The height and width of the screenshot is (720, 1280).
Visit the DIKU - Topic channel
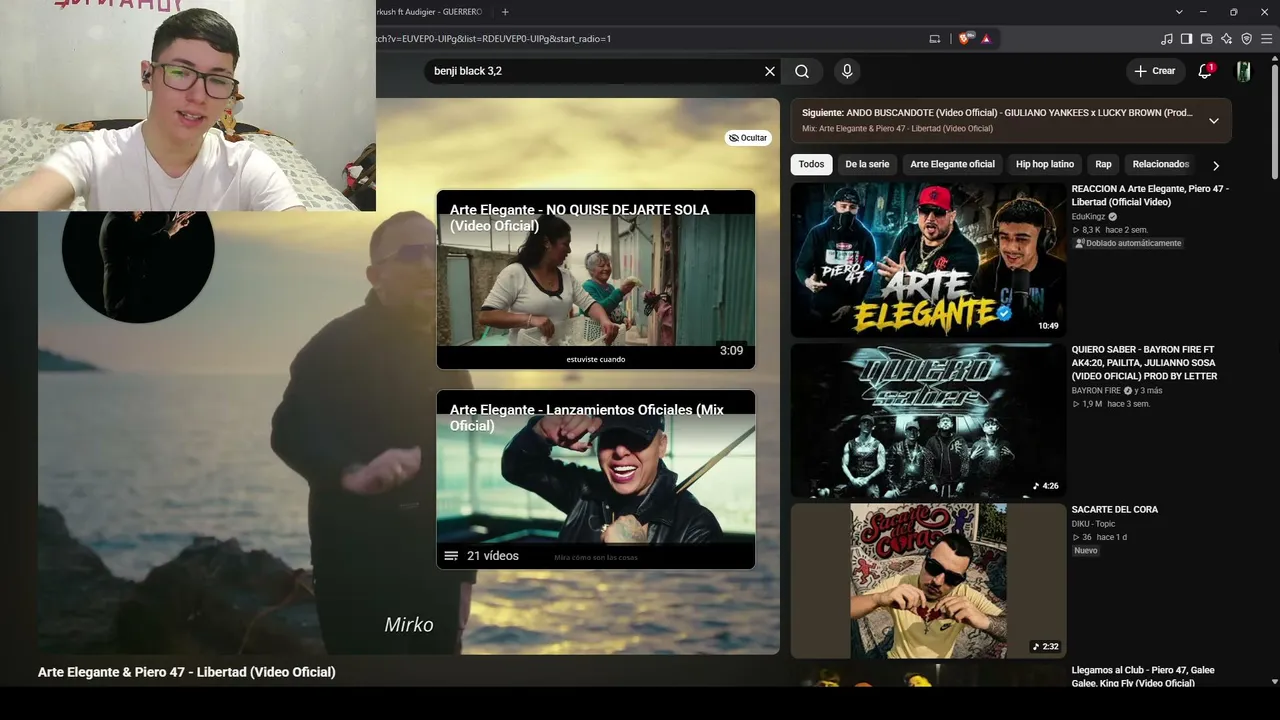pos(1093,524)
